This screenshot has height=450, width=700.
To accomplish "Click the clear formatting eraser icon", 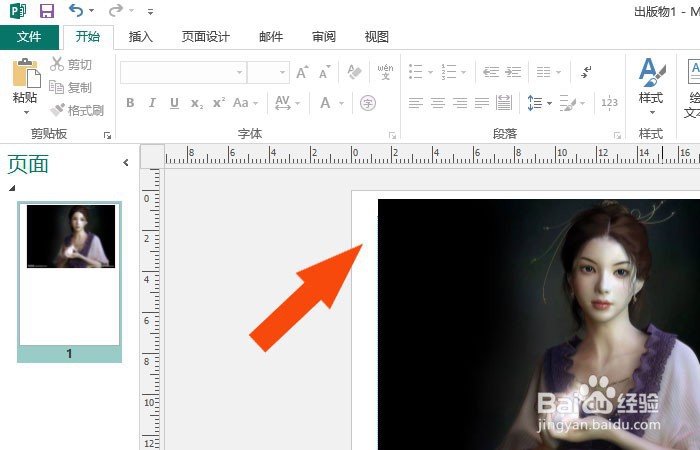I will [x=354, y=72].
